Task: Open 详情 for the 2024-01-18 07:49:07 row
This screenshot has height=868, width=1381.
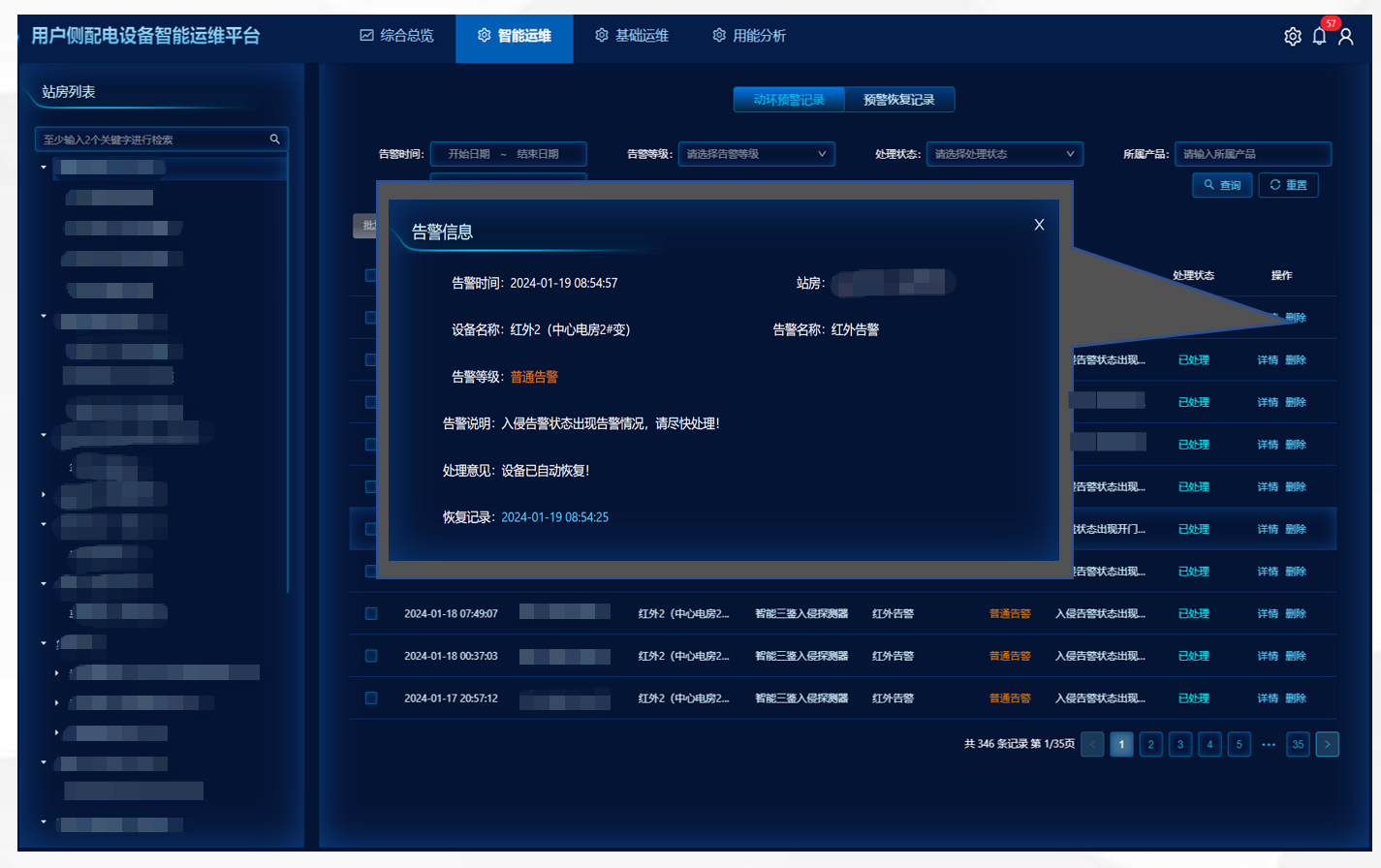Action: [1268, 613]
